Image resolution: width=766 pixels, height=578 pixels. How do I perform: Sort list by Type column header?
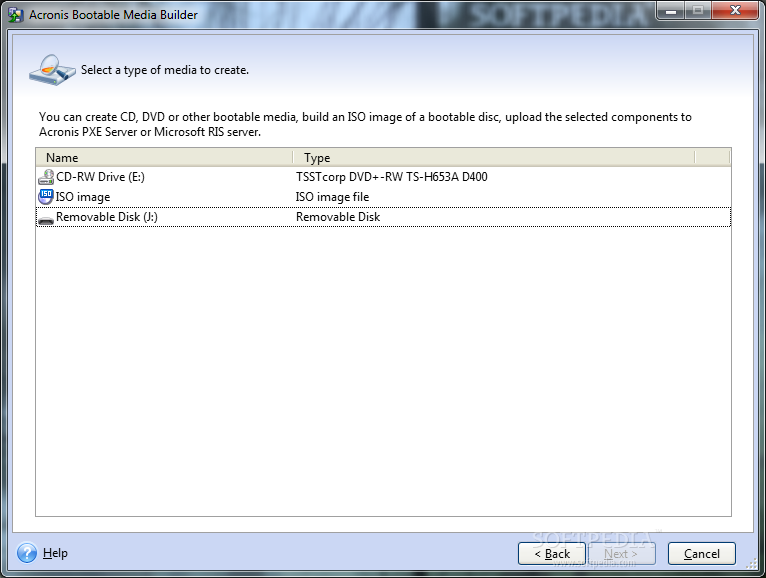tap(494, 157)
